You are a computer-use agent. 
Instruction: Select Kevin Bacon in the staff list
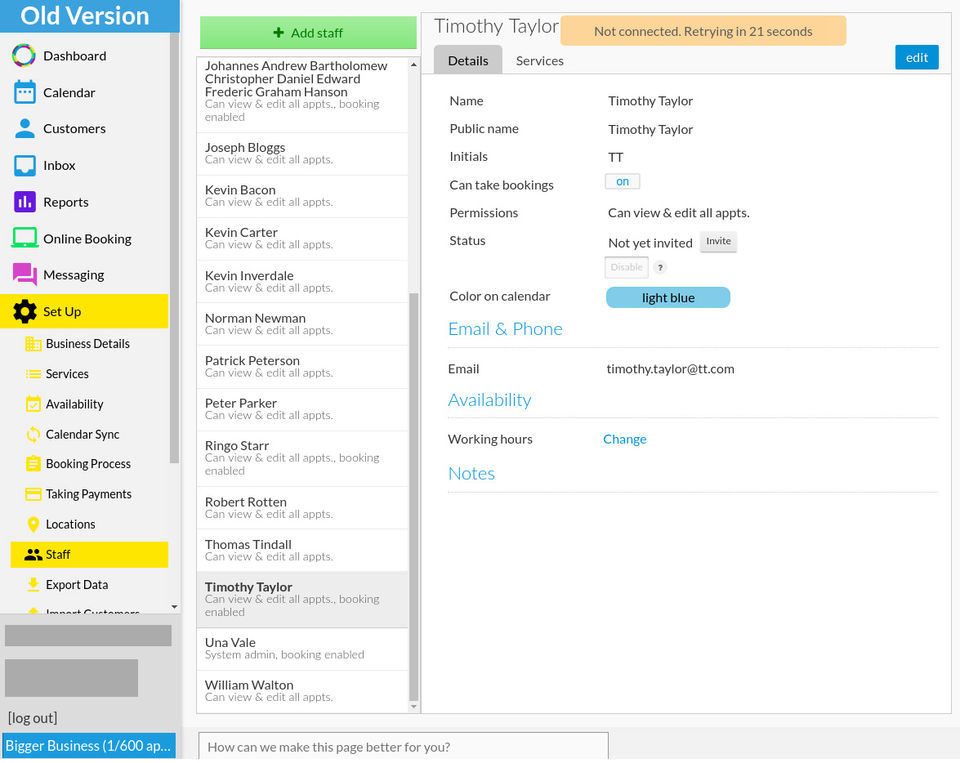tap(302, 197)
